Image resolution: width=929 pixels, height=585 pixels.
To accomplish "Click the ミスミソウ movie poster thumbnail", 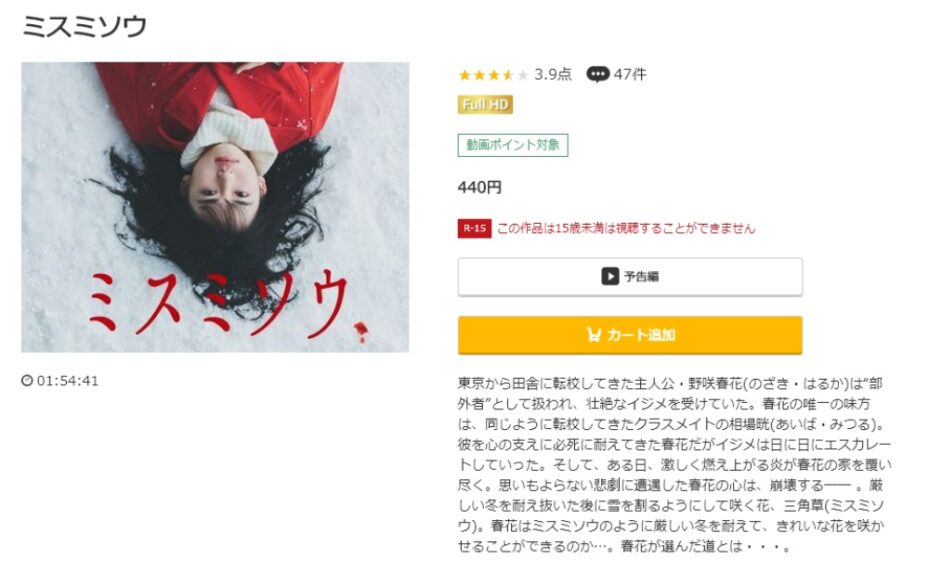I will click(x=215, y=207).
